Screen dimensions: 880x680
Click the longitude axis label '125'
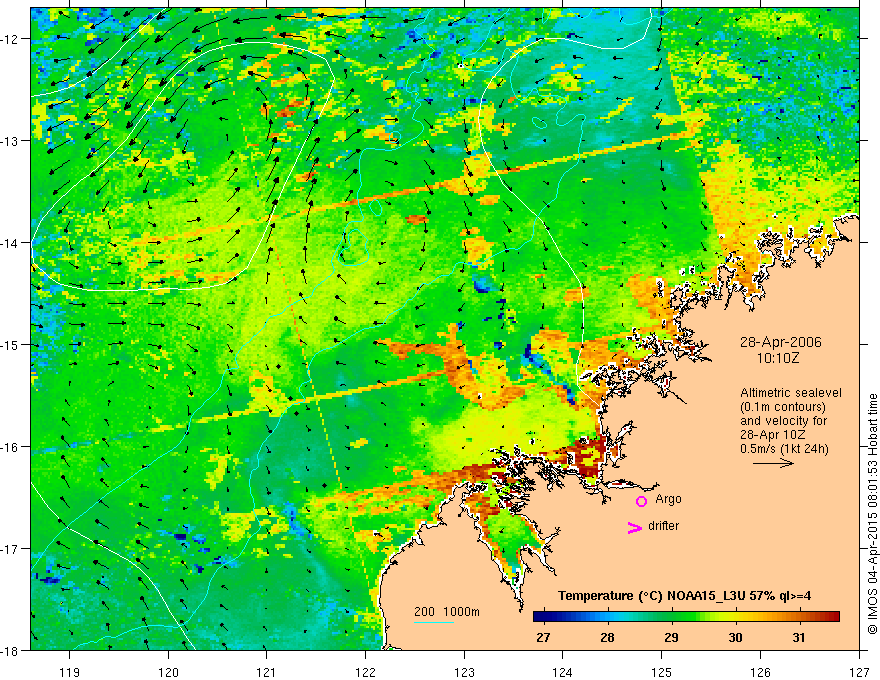click(662, 672)
